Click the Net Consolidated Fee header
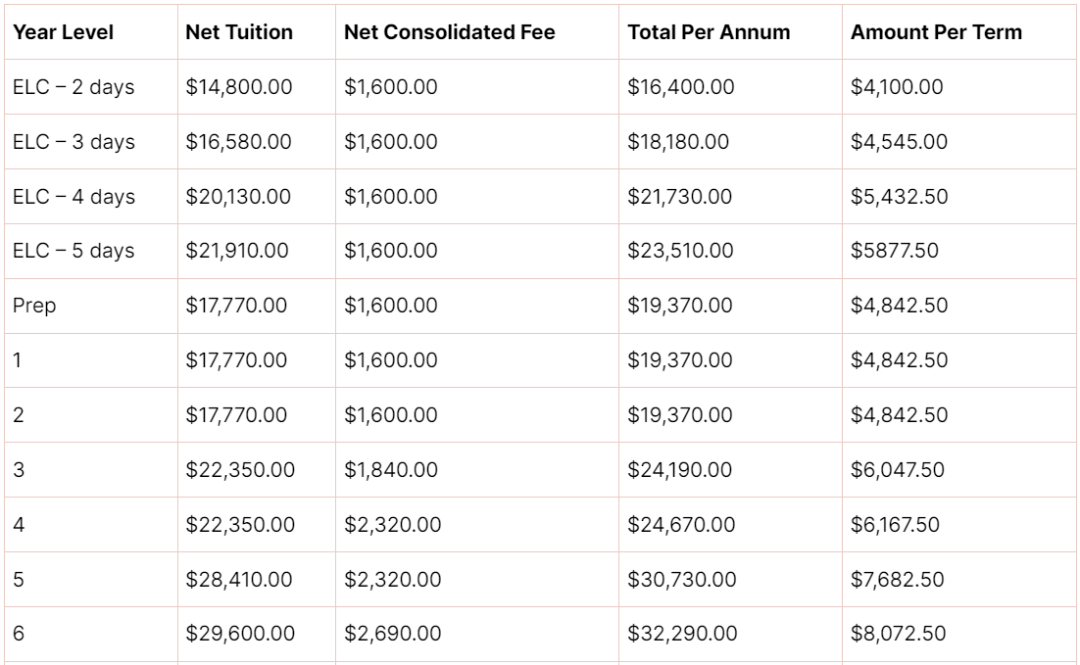 (x=449, y=32)
